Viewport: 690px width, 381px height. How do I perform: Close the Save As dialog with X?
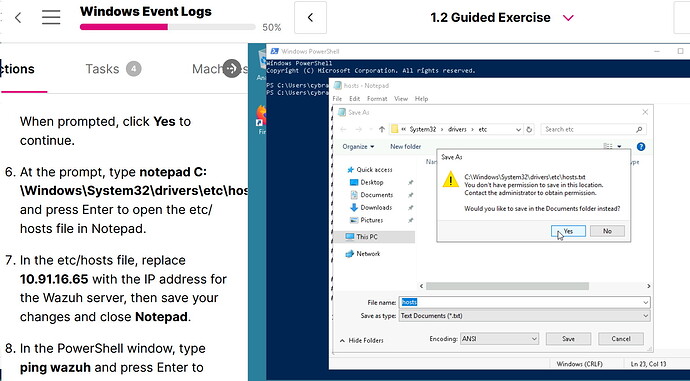tap(645, 112)
